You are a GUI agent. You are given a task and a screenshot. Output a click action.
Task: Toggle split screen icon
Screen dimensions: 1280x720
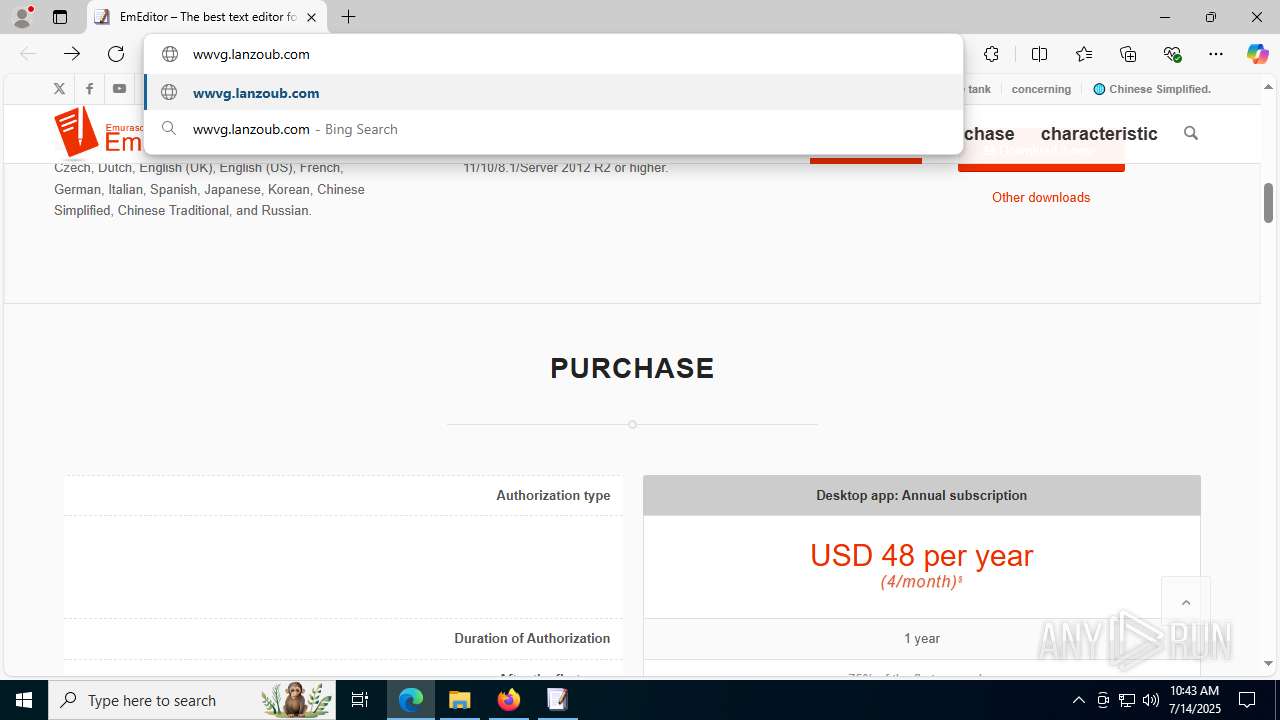1039,54
